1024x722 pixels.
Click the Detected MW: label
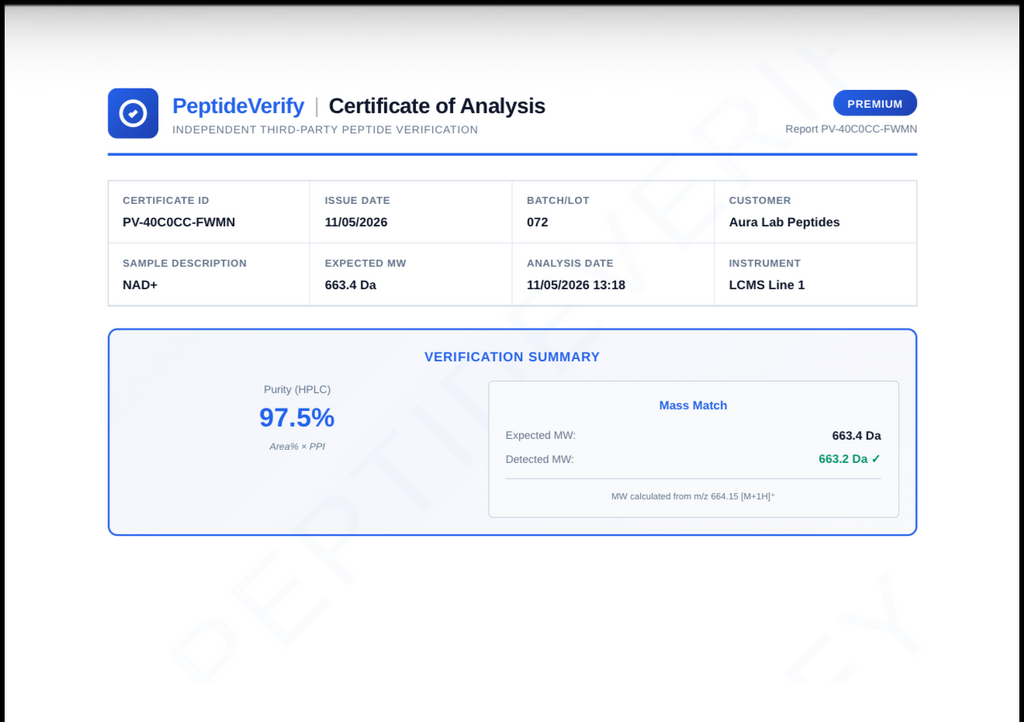tap(539, 460)
